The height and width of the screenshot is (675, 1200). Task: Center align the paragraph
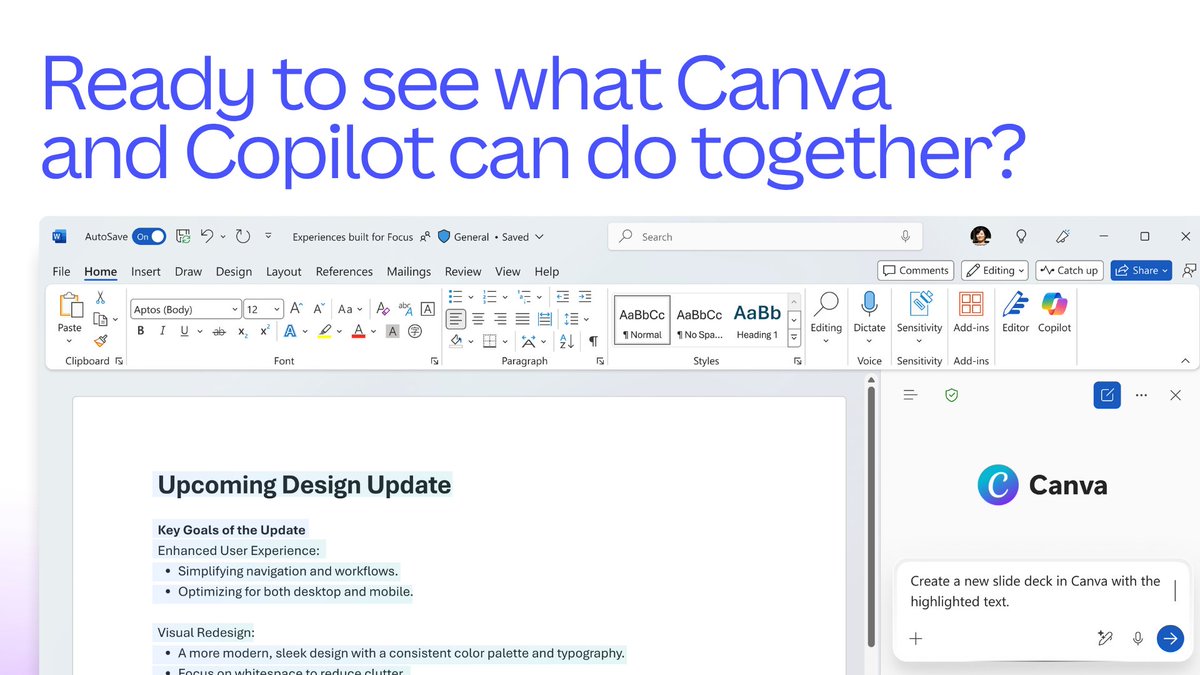pos(478,319)
